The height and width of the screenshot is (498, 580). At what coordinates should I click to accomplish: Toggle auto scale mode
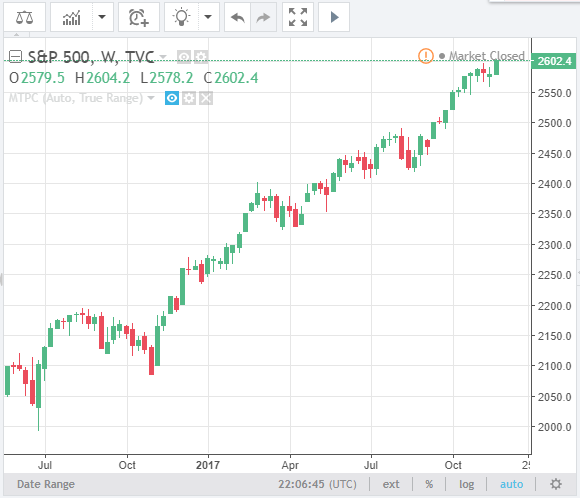click(512, 484)
